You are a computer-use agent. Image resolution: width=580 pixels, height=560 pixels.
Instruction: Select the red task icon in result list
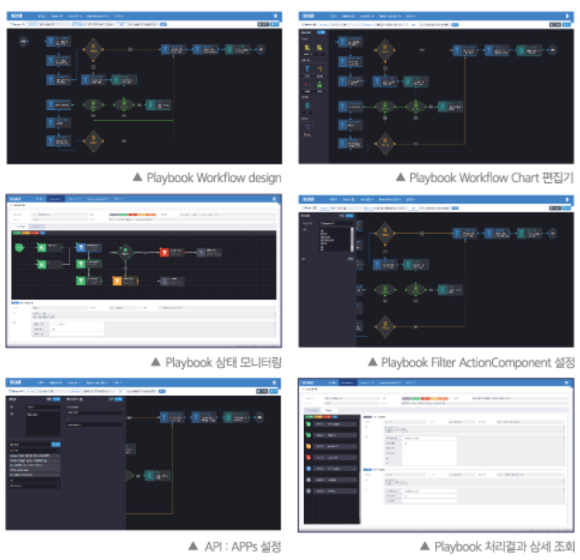(x=308, y=457)
